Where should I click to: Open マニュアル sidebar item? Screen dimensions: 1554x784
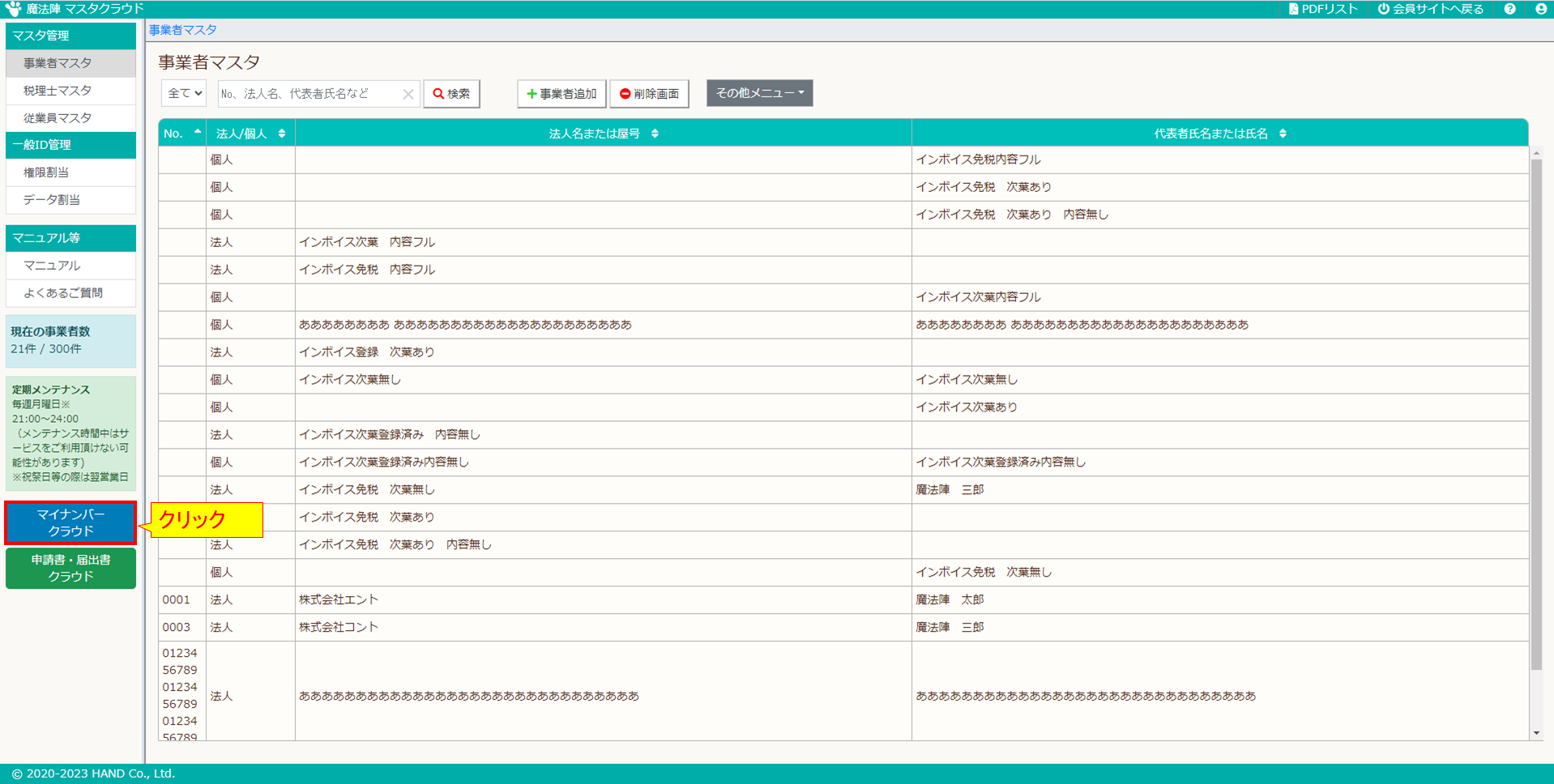click(x=70, y=266)
